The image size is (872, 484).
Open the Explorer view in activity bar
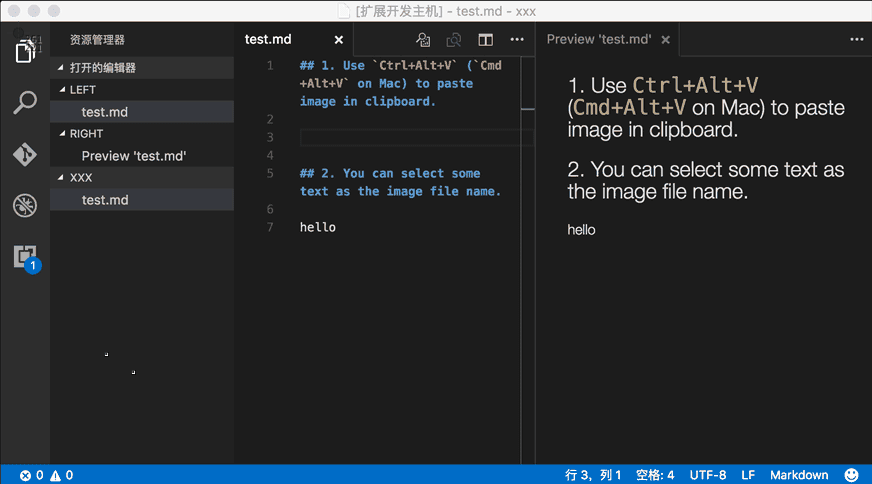[25, 51]
